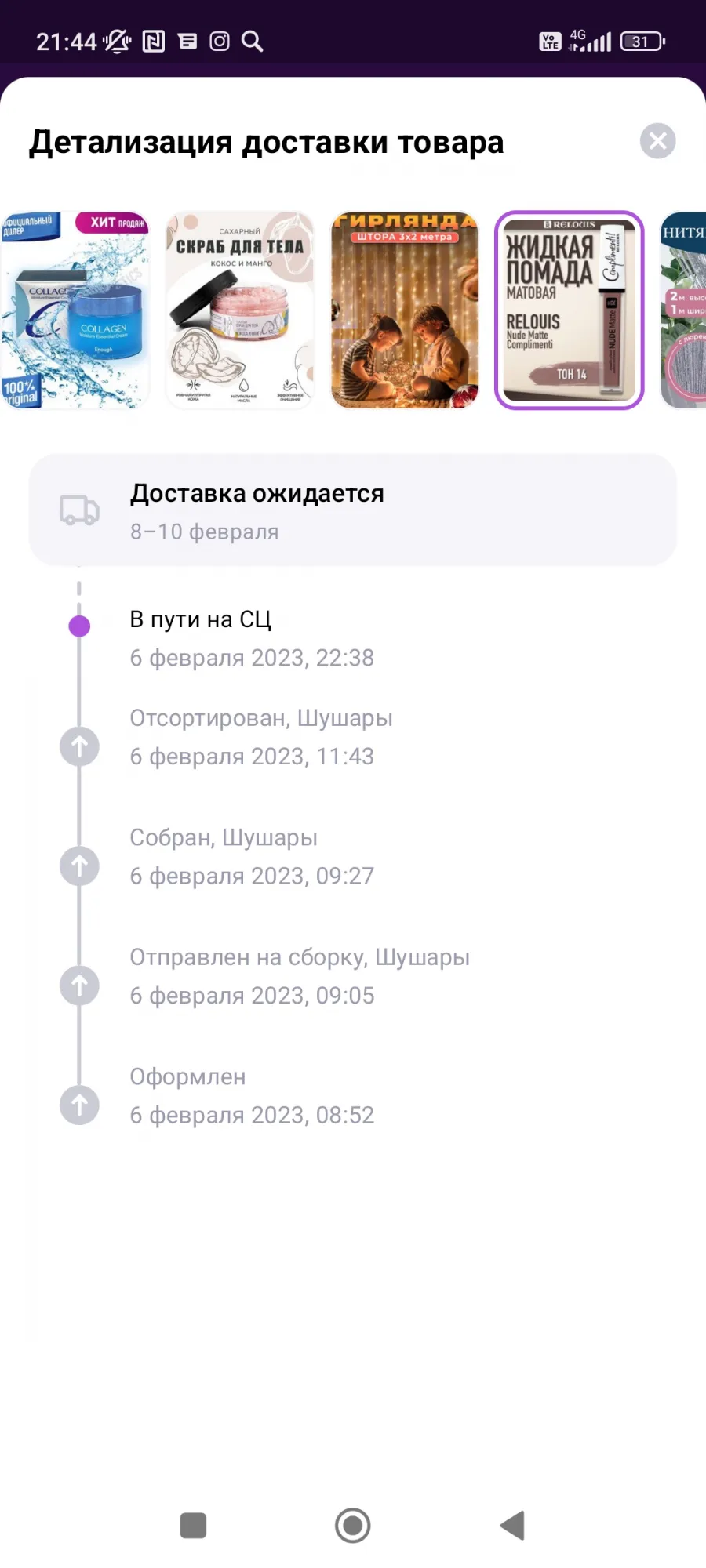Tap the arrow icon beside 'Собран, Шушары'
Screen dimensions: 706x1568
[x=79, y=866]
